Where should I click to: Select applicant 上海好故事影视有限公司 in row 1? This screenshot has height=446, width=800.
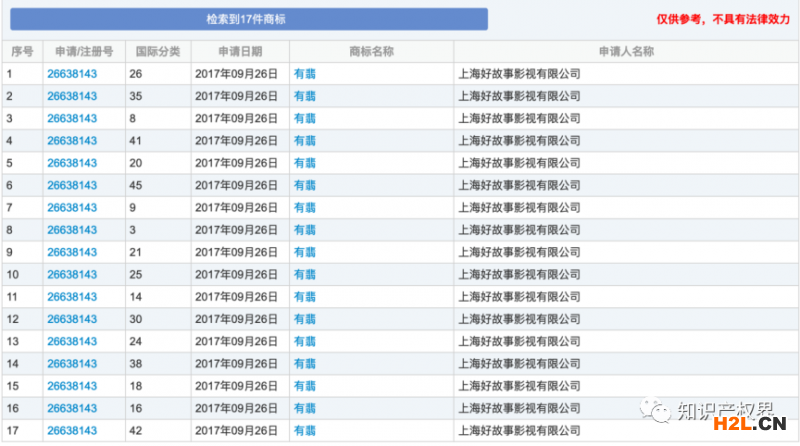pyautogui.click(x=519, y=74)
